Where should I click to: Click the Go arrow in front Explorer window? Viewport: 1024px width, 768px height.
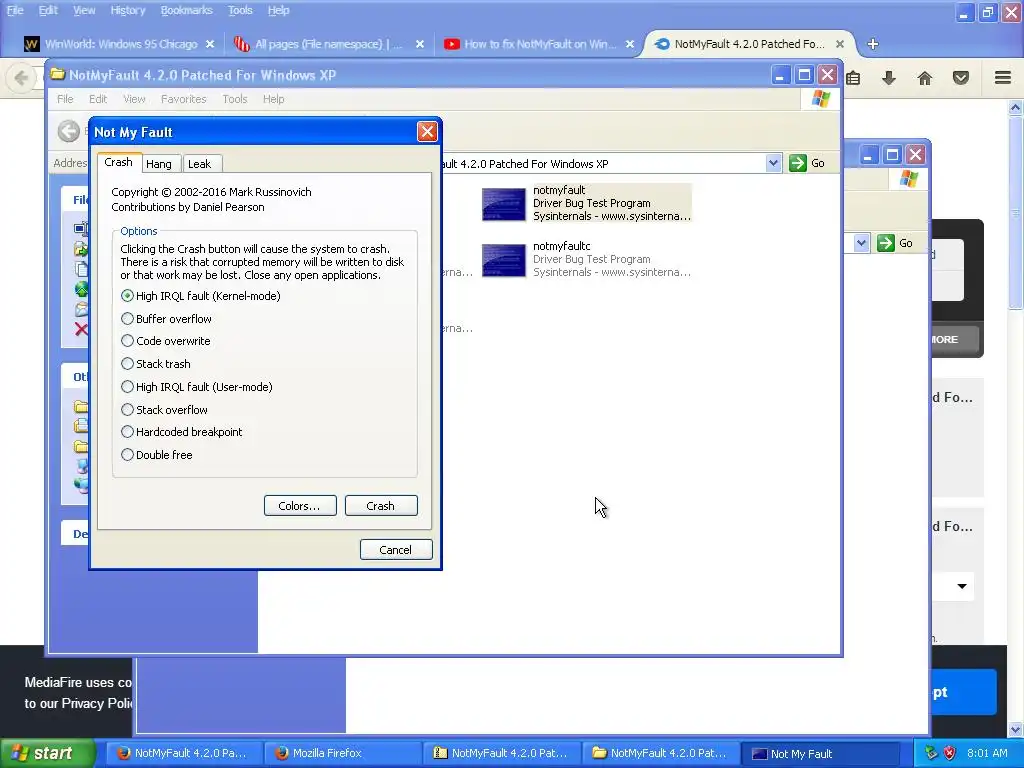pyautogui.click(x=797, y=163)
